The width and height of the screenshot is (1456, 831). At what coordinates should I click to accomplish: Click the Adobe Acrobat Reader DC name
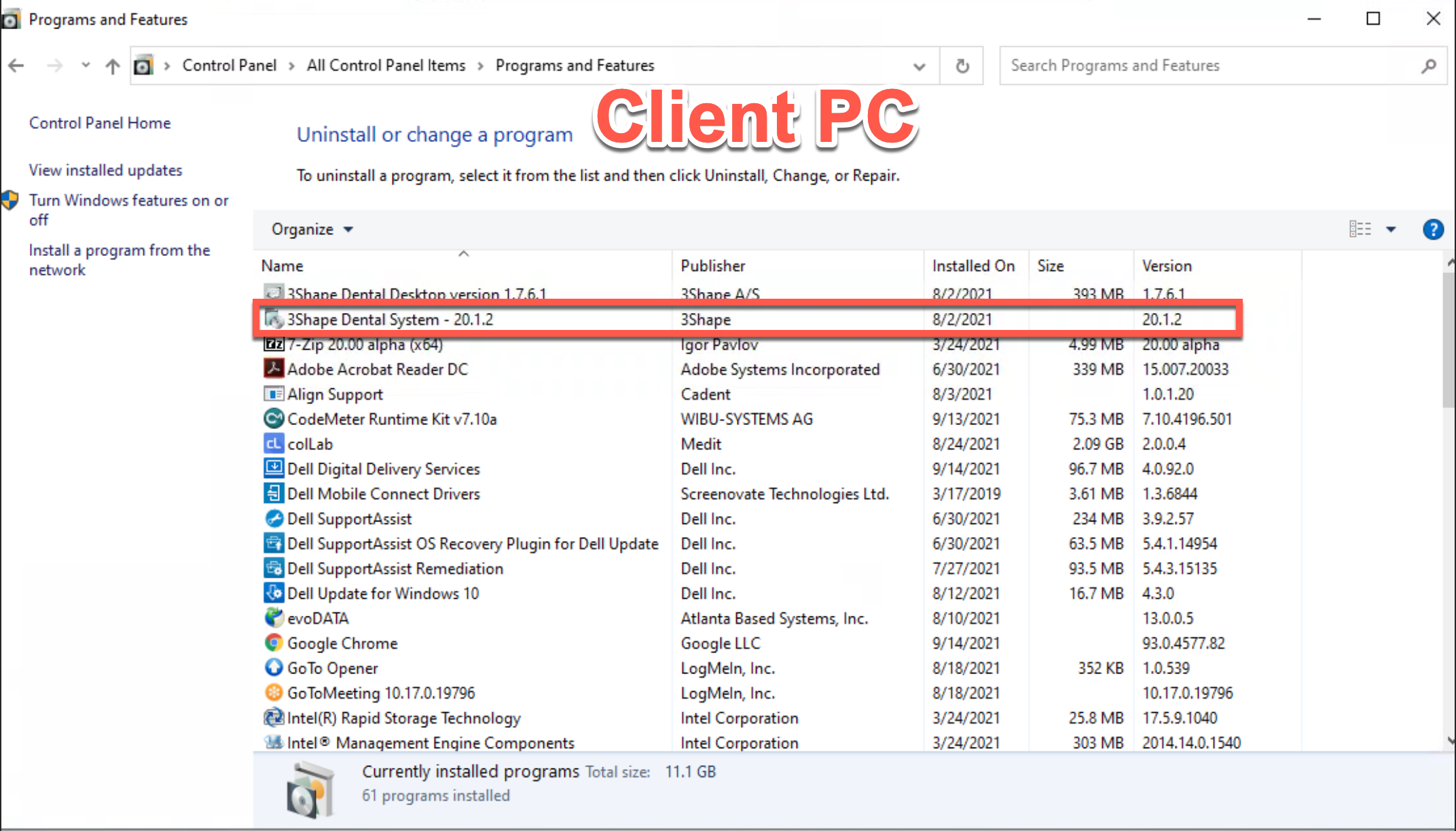click(378, 369)
